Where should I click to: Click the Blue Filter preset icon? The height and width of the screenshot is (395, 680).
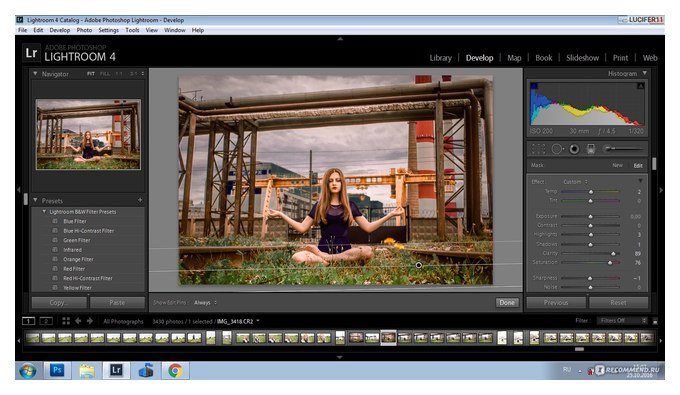point(55,221)
